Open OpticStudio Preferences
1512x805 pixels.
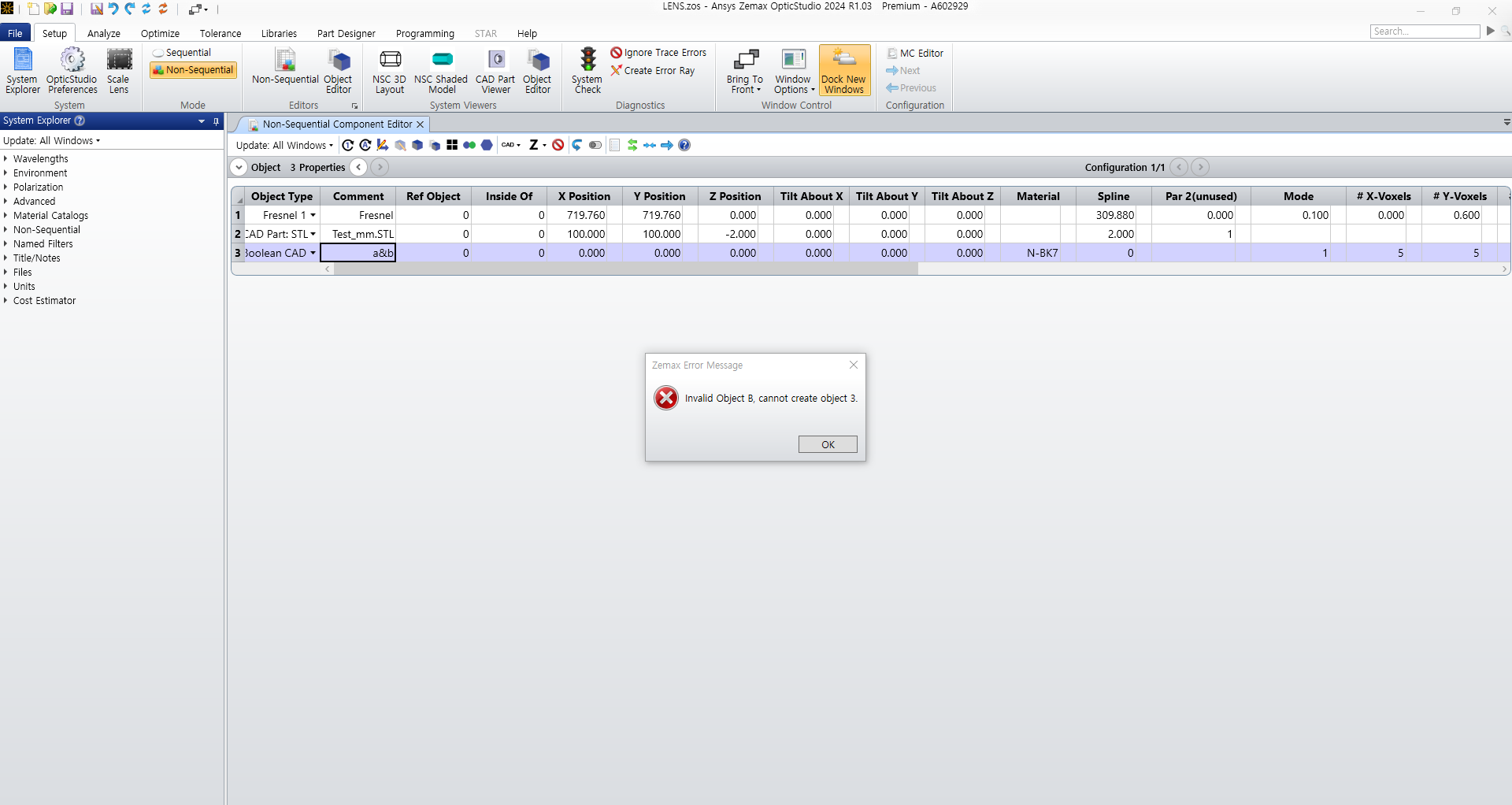72,71
